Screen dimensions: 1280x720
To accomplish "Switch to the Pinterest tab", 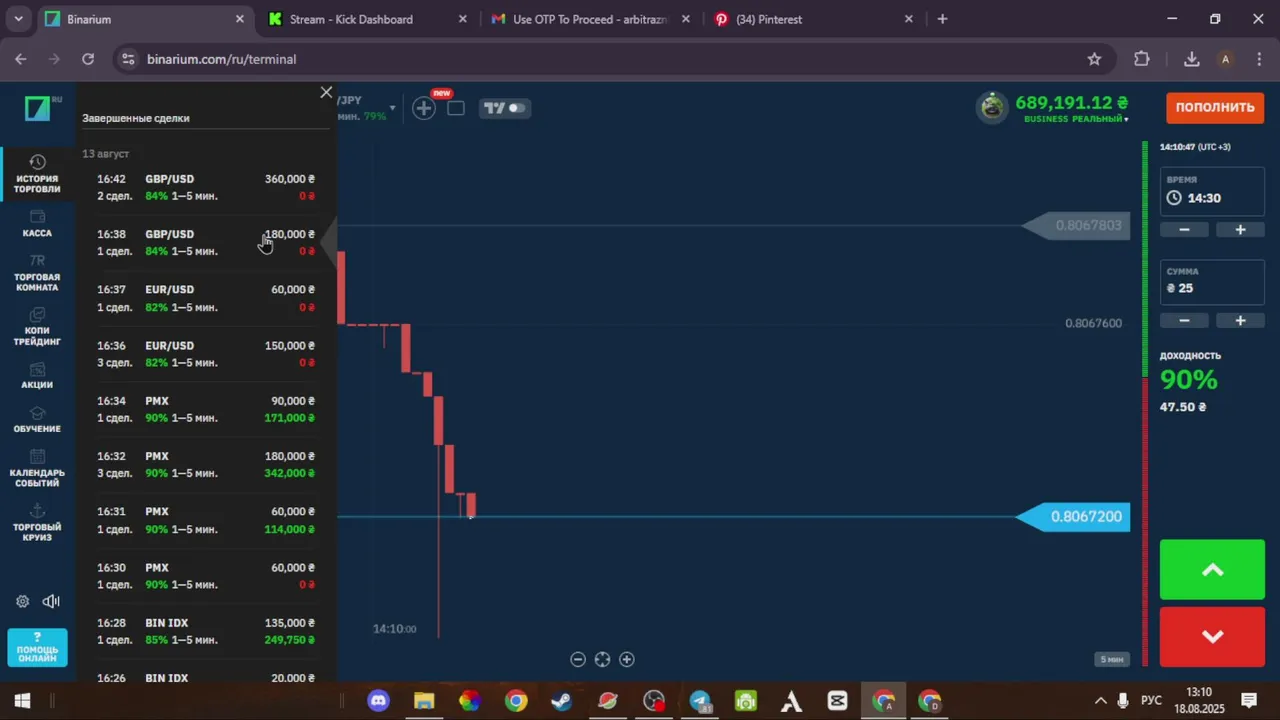I will [x=812, y=19].
